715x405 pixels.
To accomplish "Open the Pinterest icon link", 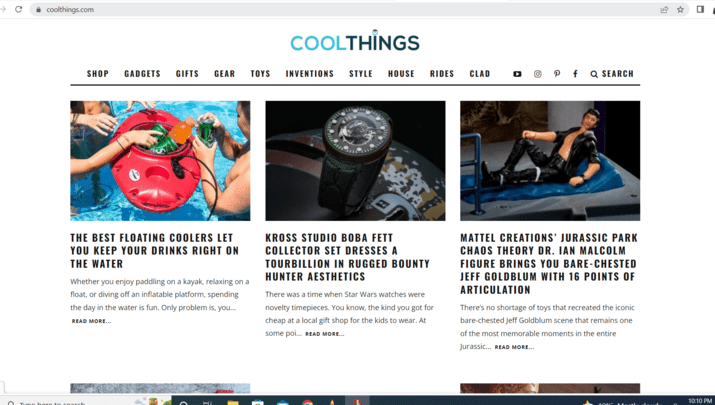I will (557, 74).
